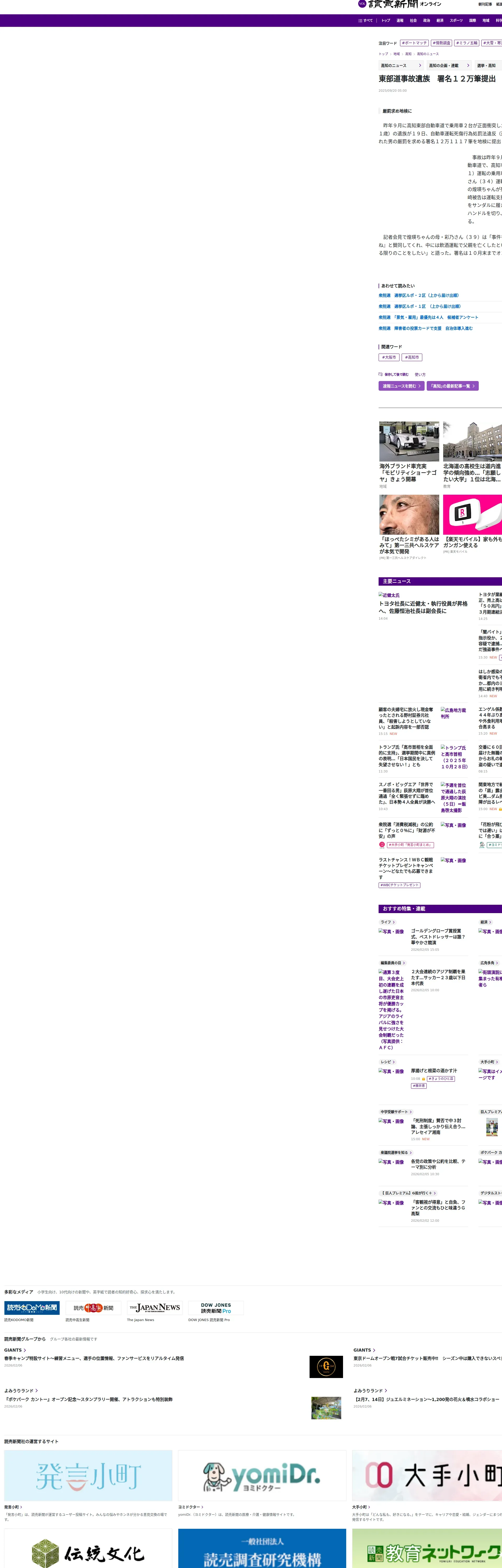Open the 第一三共ヘルスケア man's face ad thumbnail
This screenshot has height=1568, width=502.
[409, 514]
